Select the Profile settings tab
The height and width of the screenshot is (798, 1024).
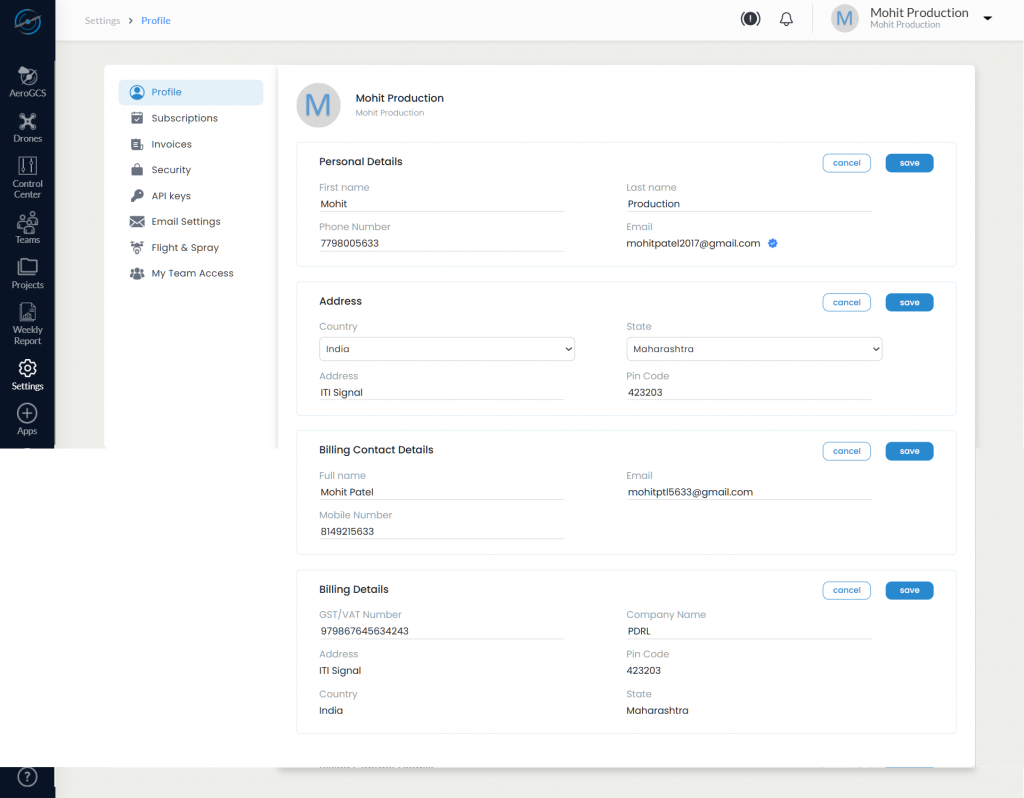[191, 92]
